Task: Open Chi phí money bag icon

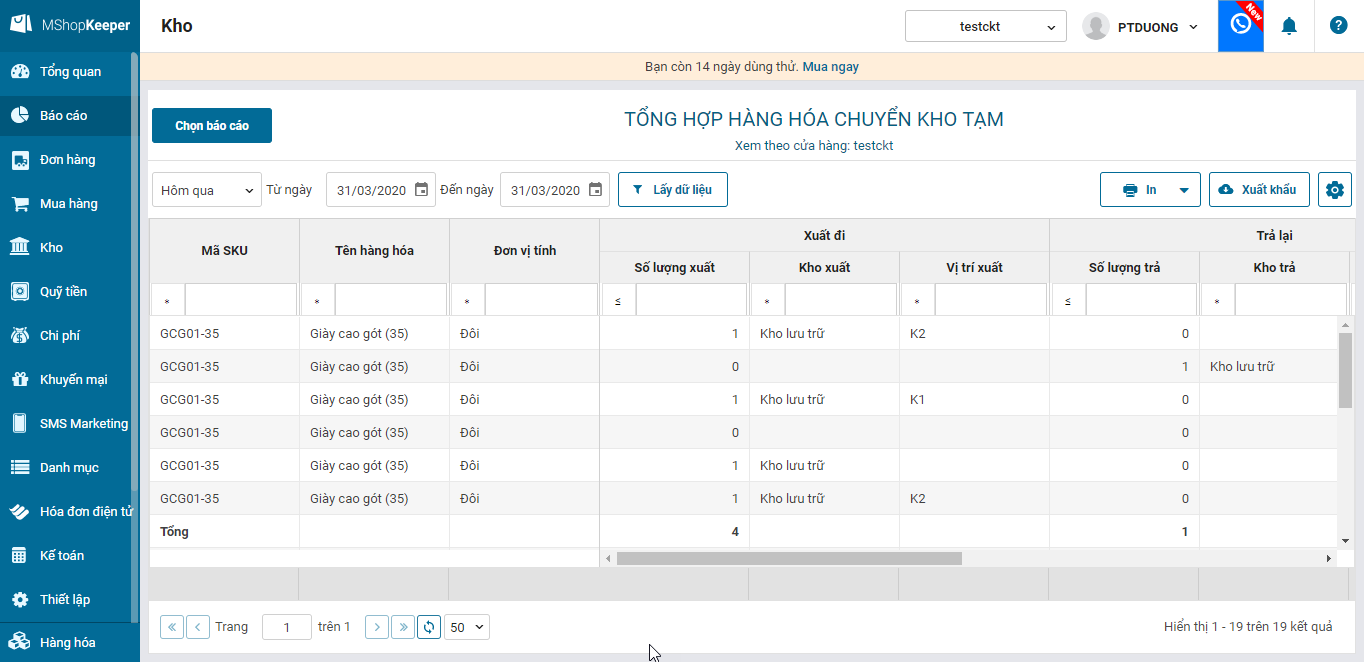Action: click(19, 335)
